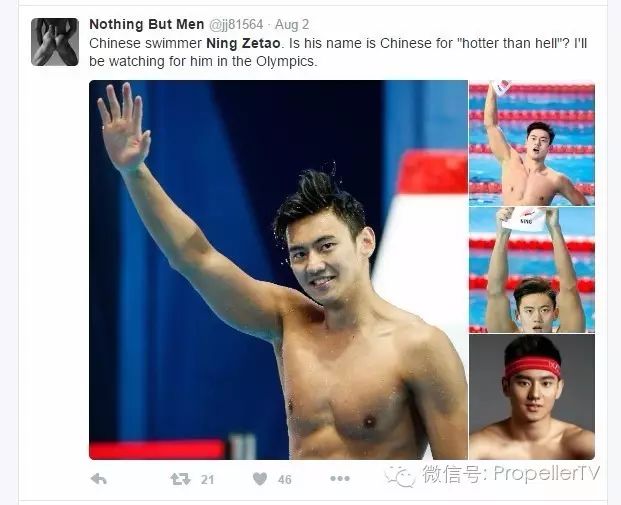The image size is (621, 505).
Task: Click the "hotter than hell" tweet text
Action: pos(509,43)
